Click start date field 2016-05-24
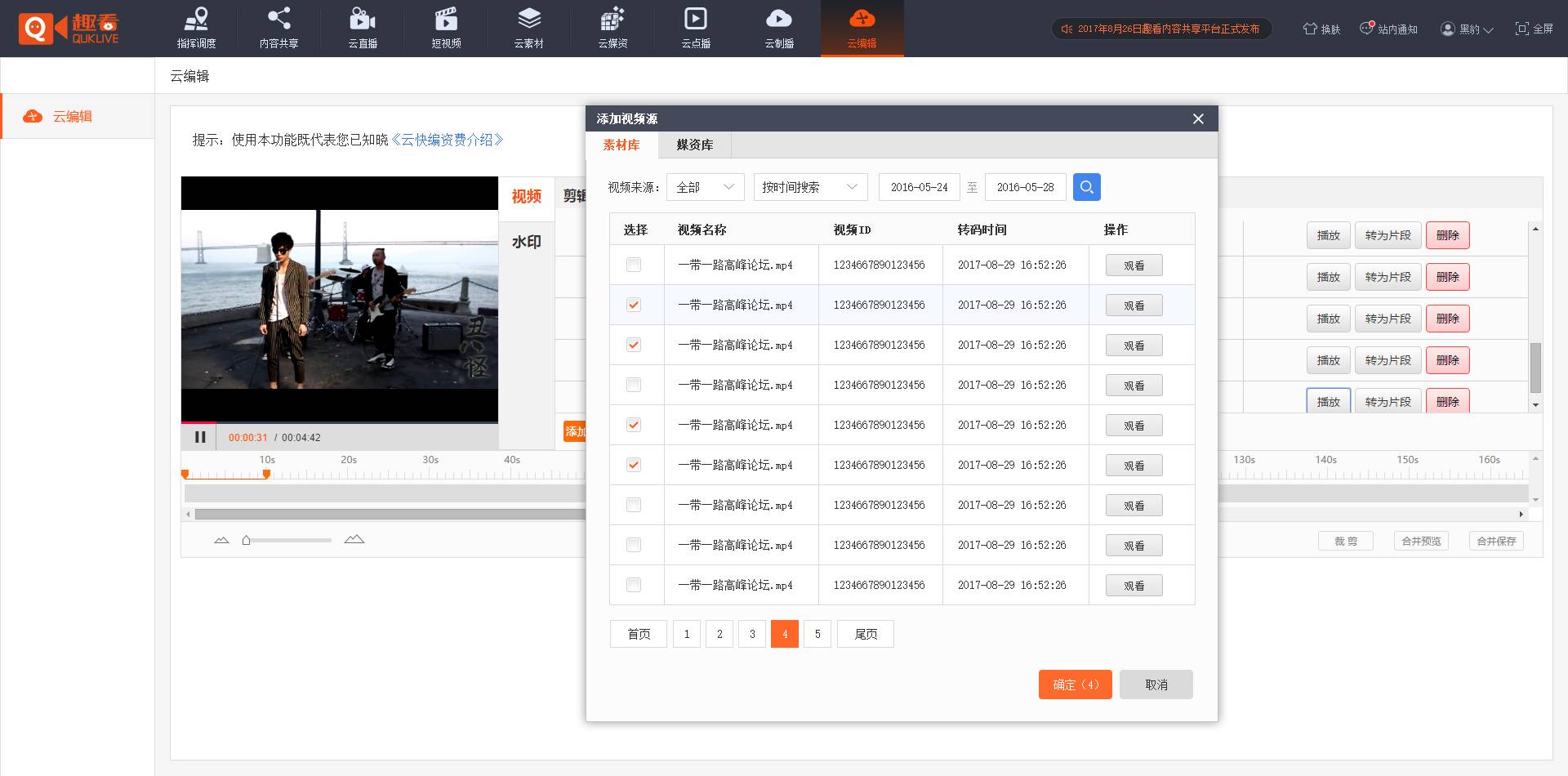The image size is (1568, 776). point(920,187)
